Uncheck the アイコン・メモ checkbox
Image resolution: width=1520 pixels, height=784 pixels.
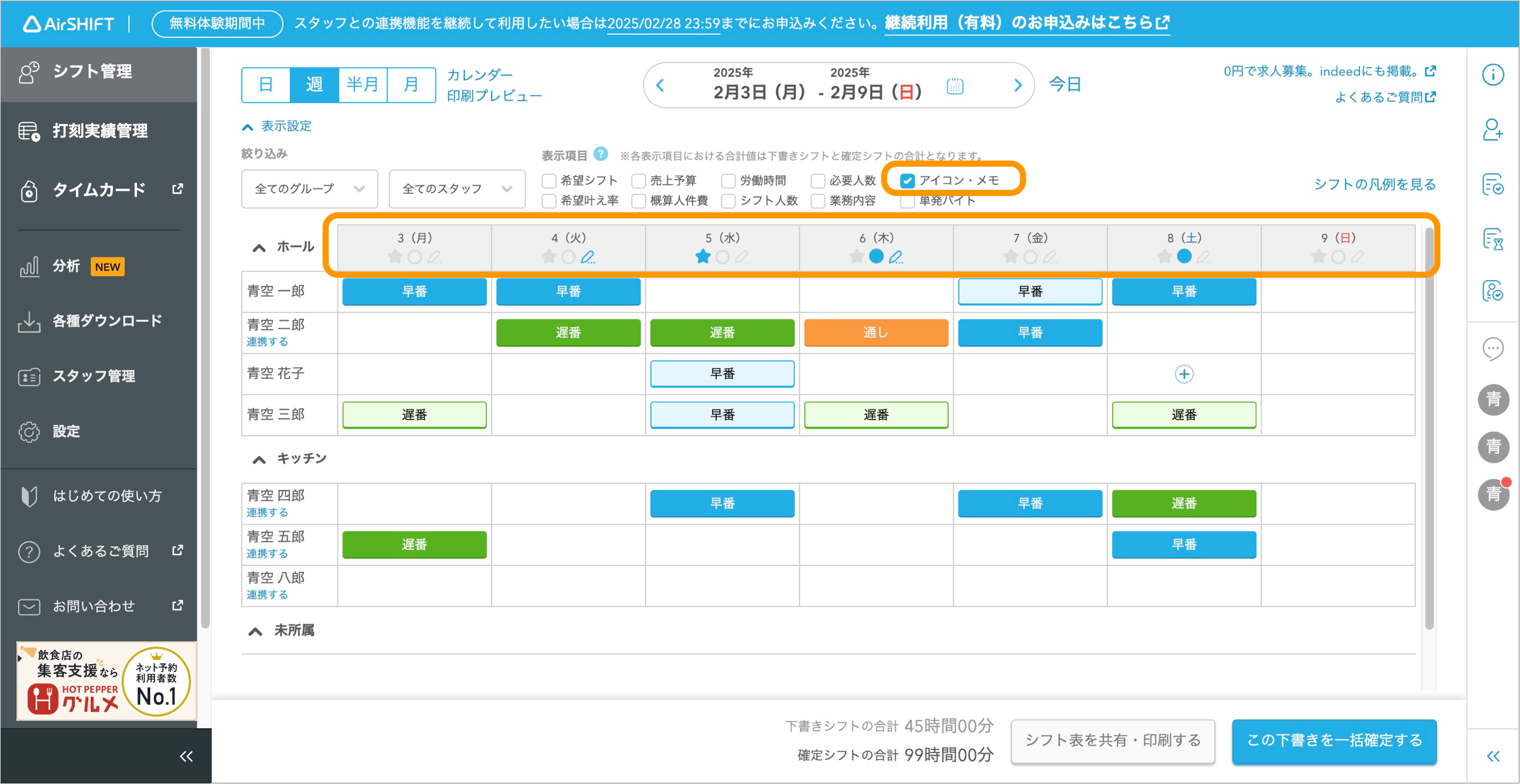[x=907, y=181]
